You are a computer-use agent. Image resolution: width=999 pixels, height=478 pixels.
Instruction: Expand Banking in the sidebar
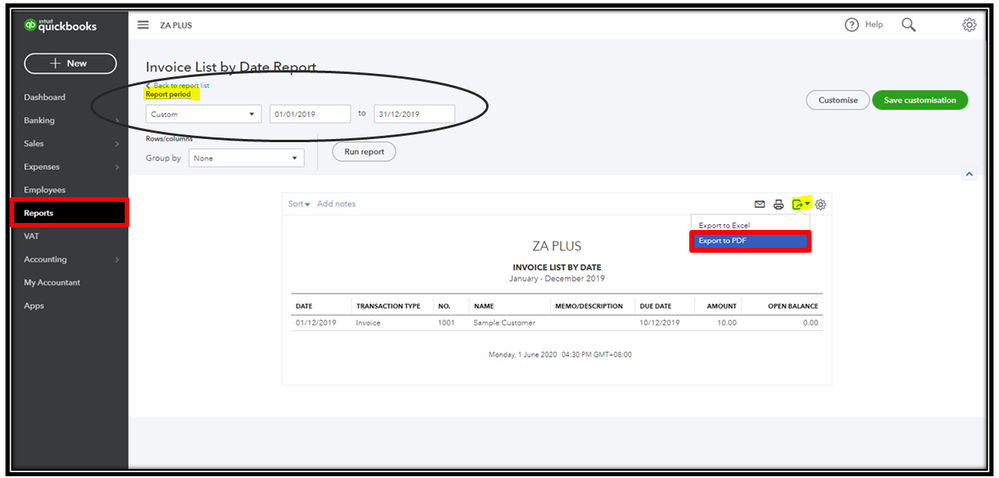point(70,120)
